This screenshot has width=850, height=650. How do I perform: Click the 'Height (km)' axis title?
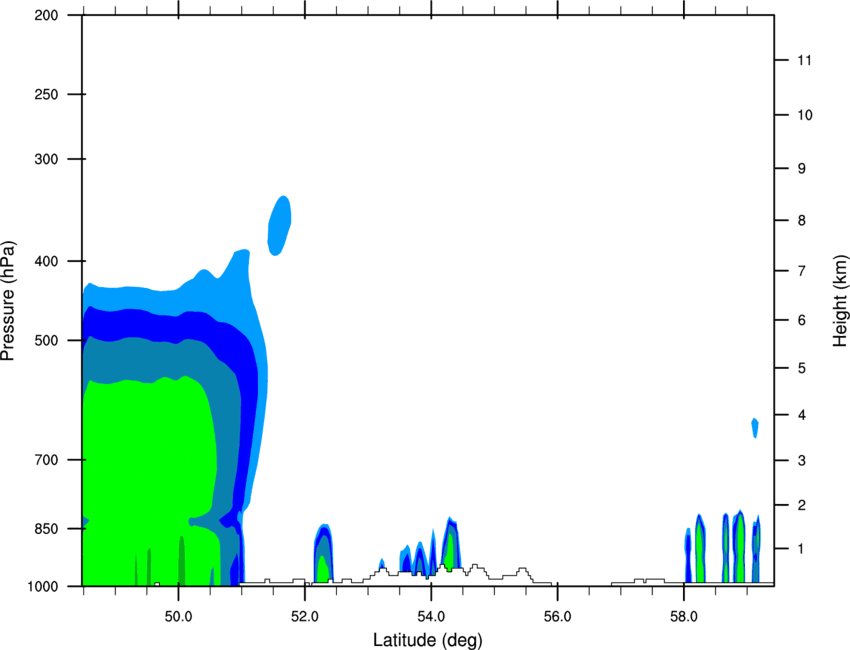(840, 301)
